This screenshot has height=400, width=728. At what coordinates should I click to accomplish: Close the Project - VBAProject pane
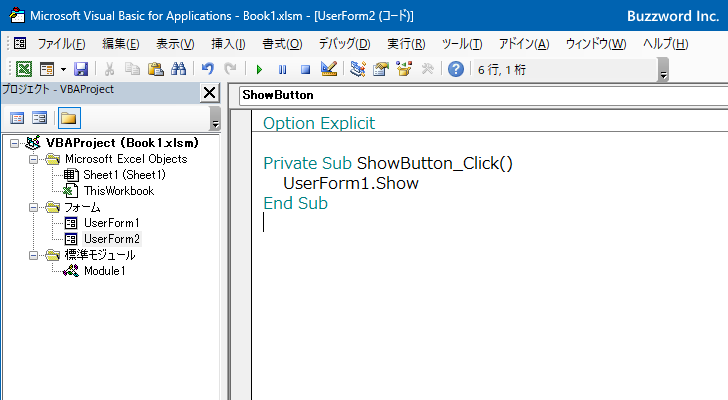point(209,93)
